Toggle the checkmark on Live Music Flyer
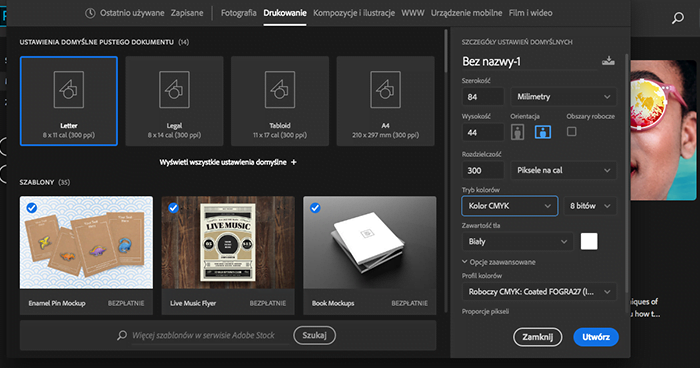 click(x=173, y=208)
